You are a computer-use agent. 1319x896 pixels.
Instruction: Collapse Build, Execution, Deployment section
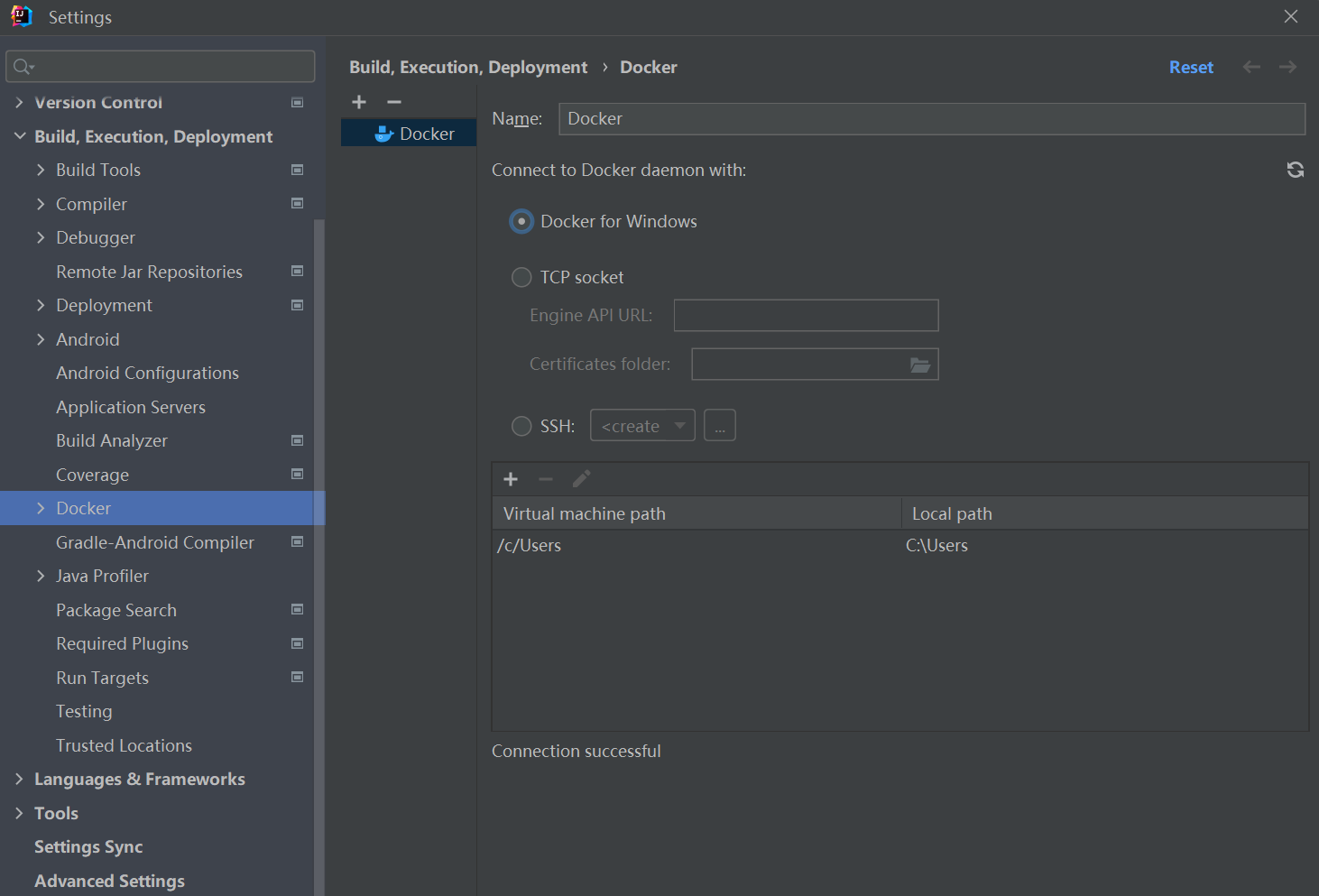coord(19,136)
